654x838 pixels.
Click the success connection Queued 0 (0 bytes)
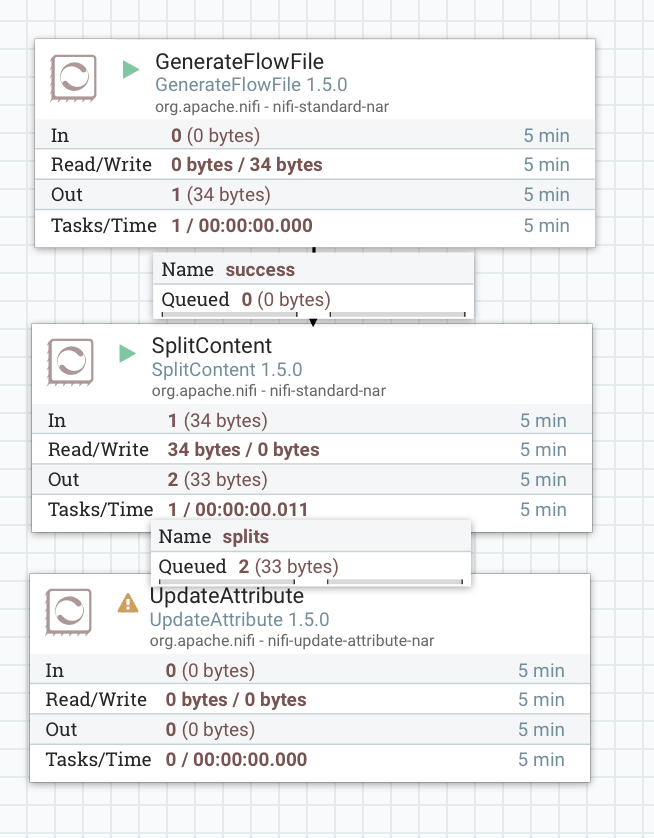click(286, 299)
